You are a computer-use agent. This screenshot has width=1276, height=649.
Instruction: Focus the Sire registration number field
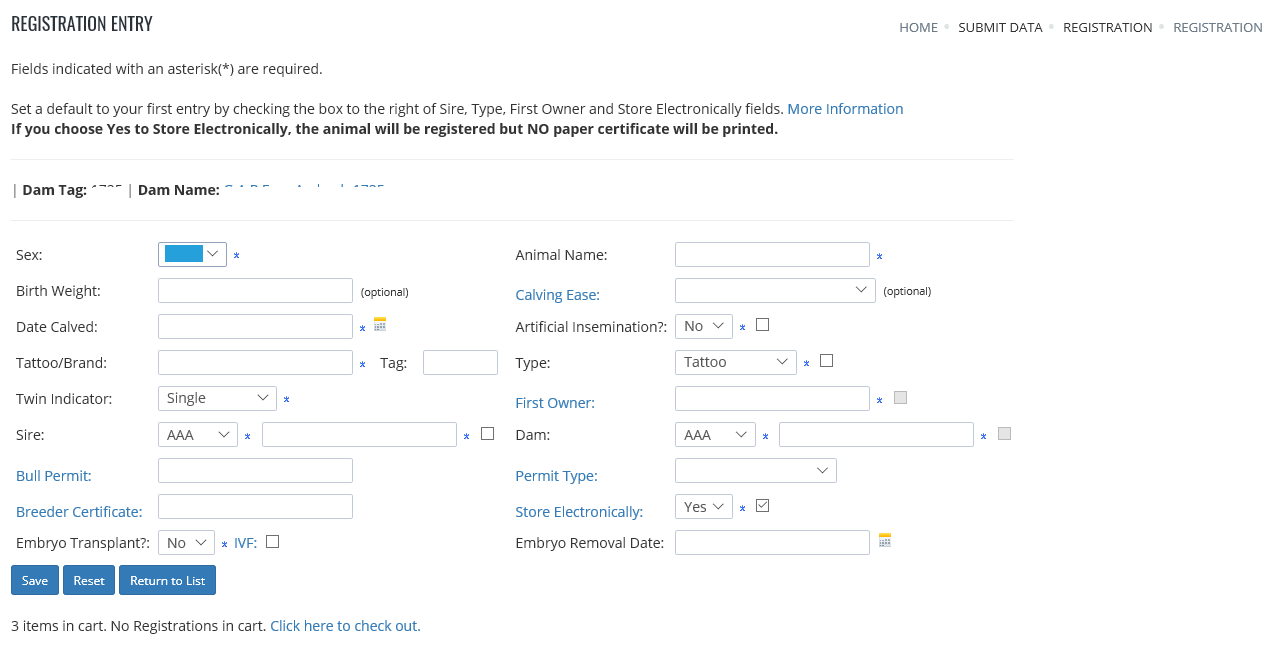pos(359,434)
